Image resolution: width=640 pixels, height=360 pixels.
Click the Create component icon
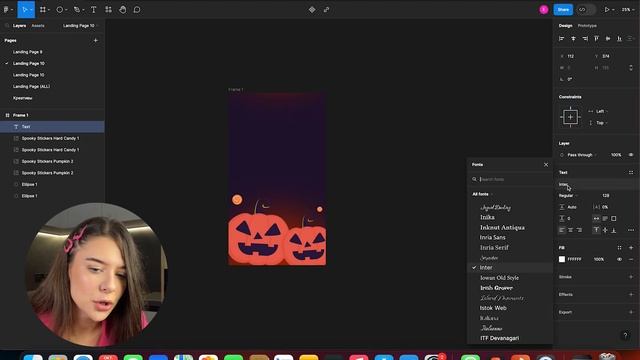(312, 9)
